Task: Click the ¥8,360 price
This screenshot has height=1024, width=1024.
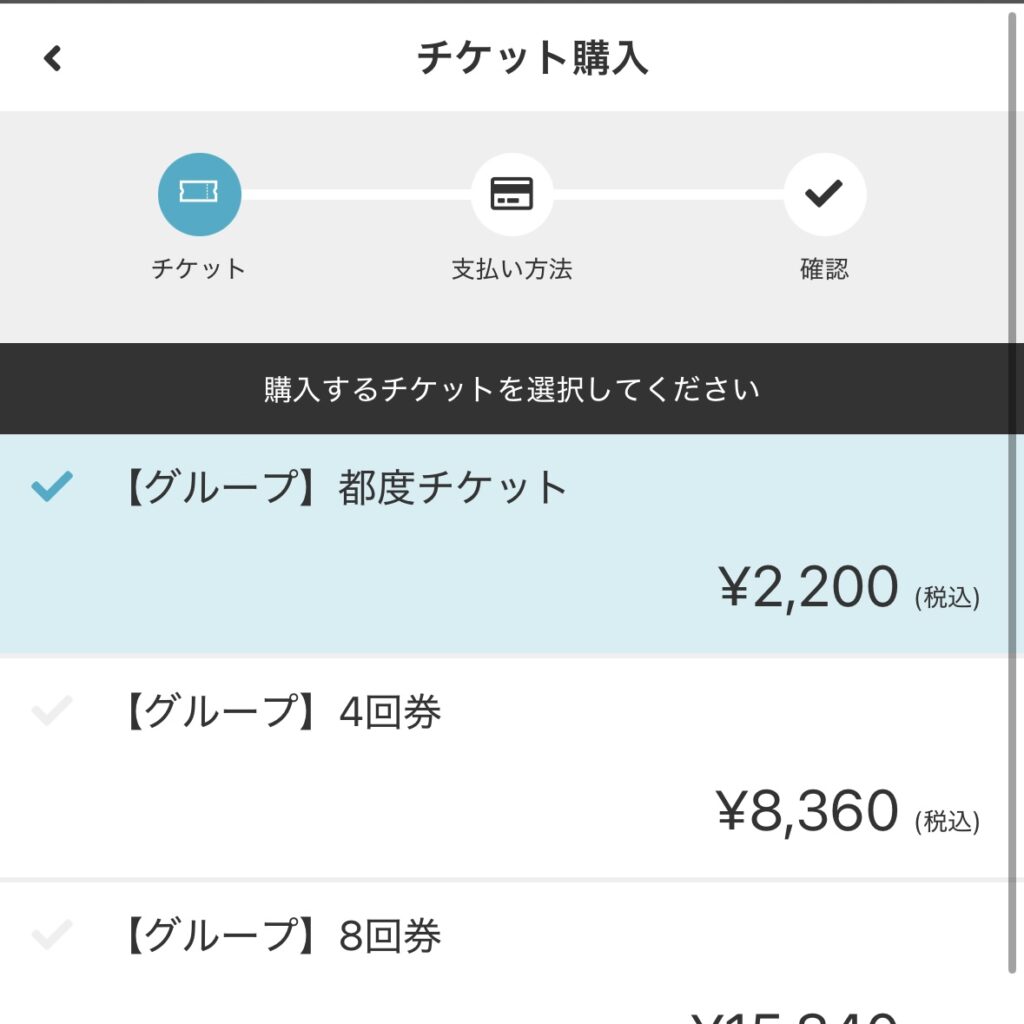Action: [807, 811]
